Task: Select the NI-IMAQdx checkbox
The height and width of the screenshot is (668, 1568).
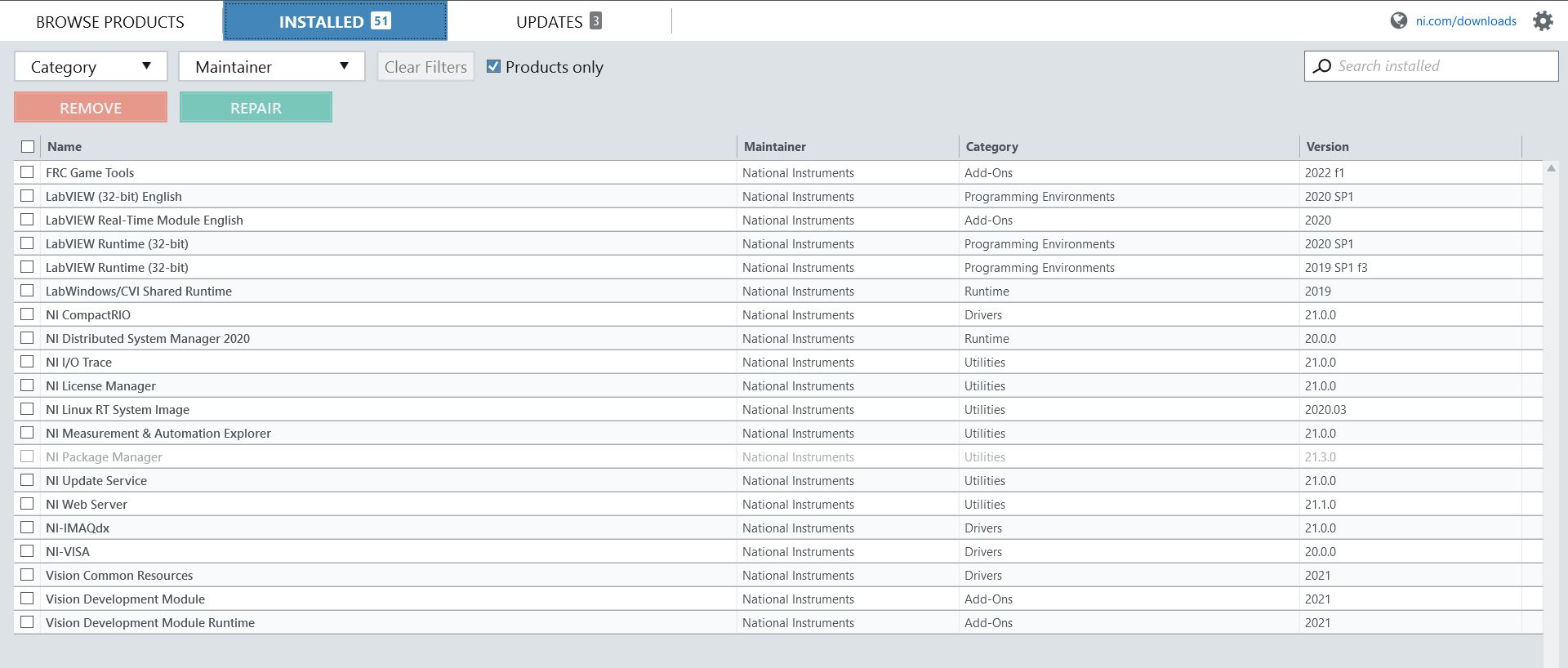Action: [27, 528]
